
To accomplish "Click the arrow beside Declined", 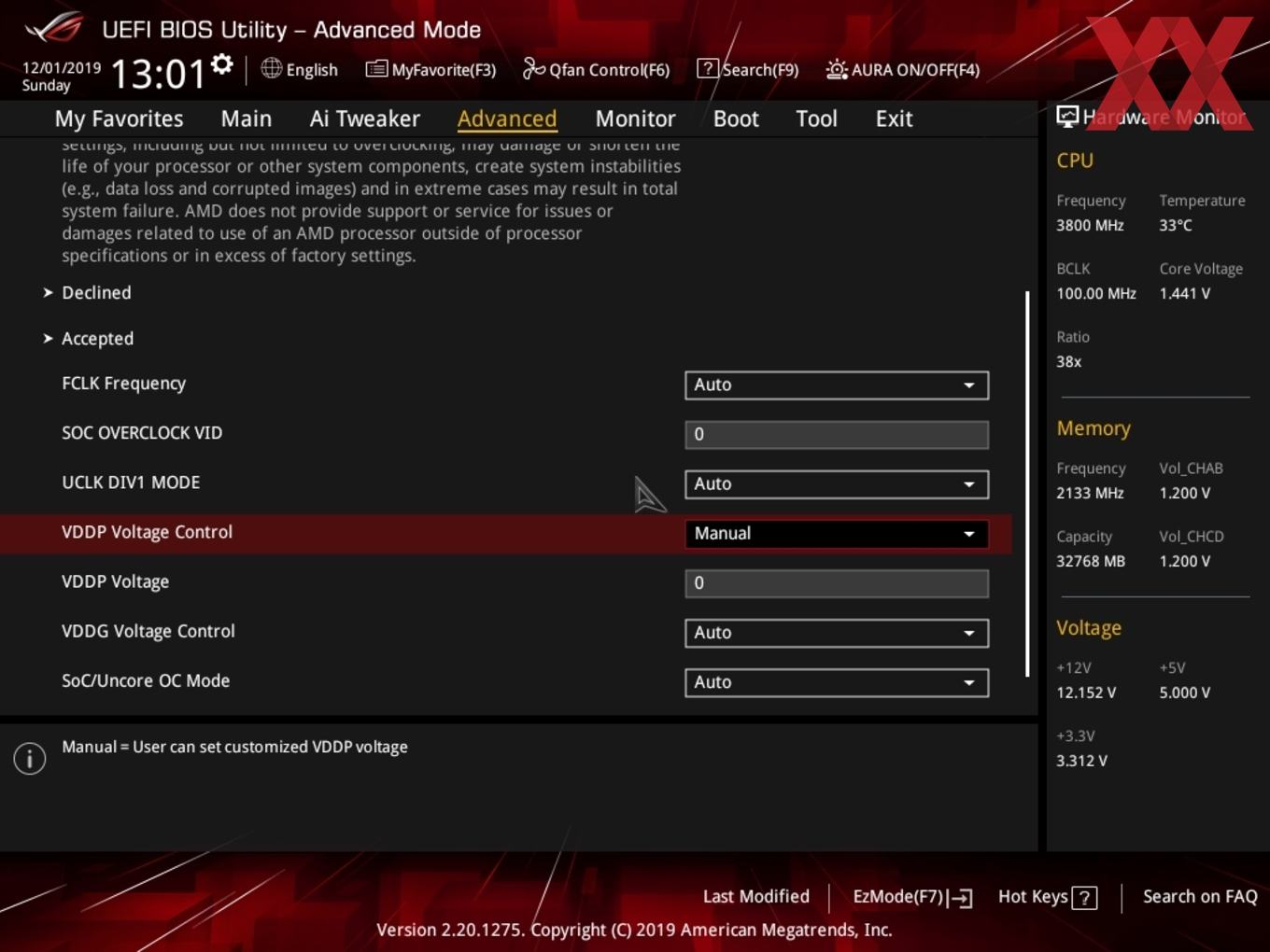I will pyautogui.click(x=48, y=293).
